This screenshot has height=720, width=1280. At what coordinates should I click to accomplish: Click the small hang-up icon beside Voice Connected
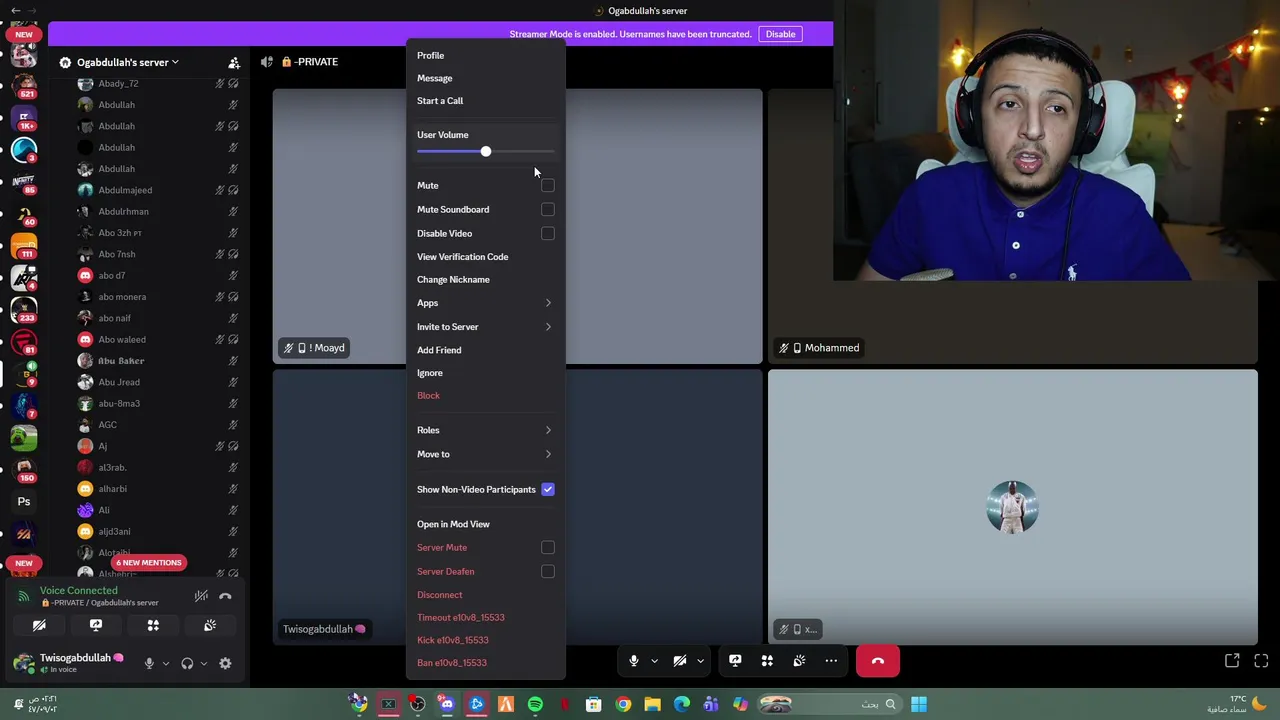click(x=225, y=596)
